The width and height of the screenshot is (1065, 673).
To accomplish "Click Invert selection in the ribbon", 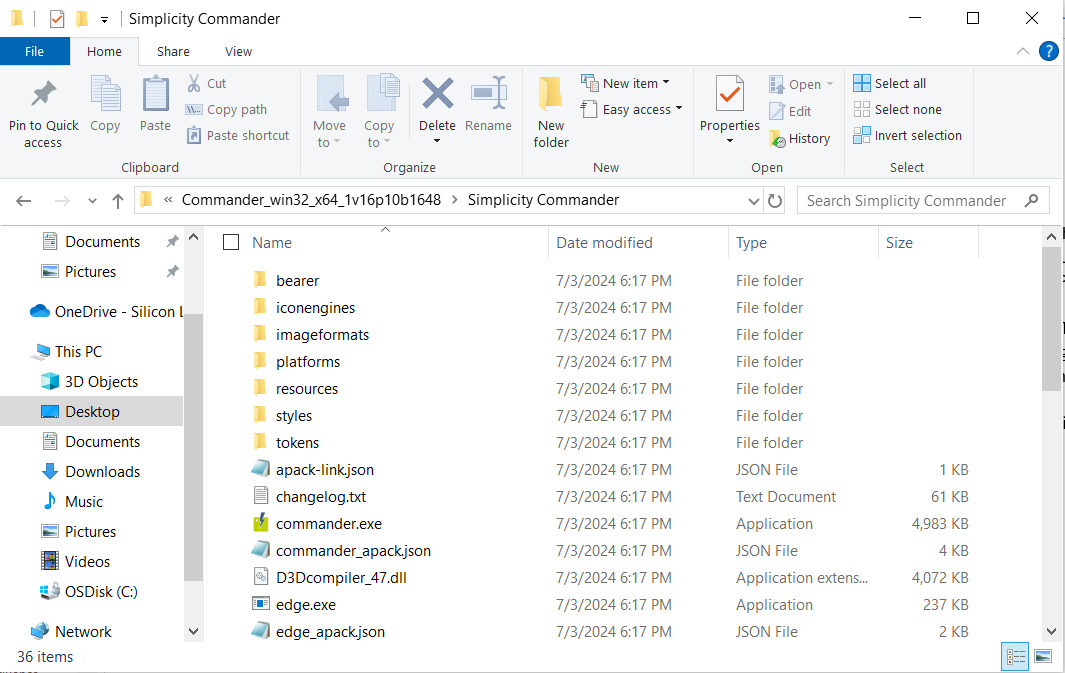I will [907, 135].
